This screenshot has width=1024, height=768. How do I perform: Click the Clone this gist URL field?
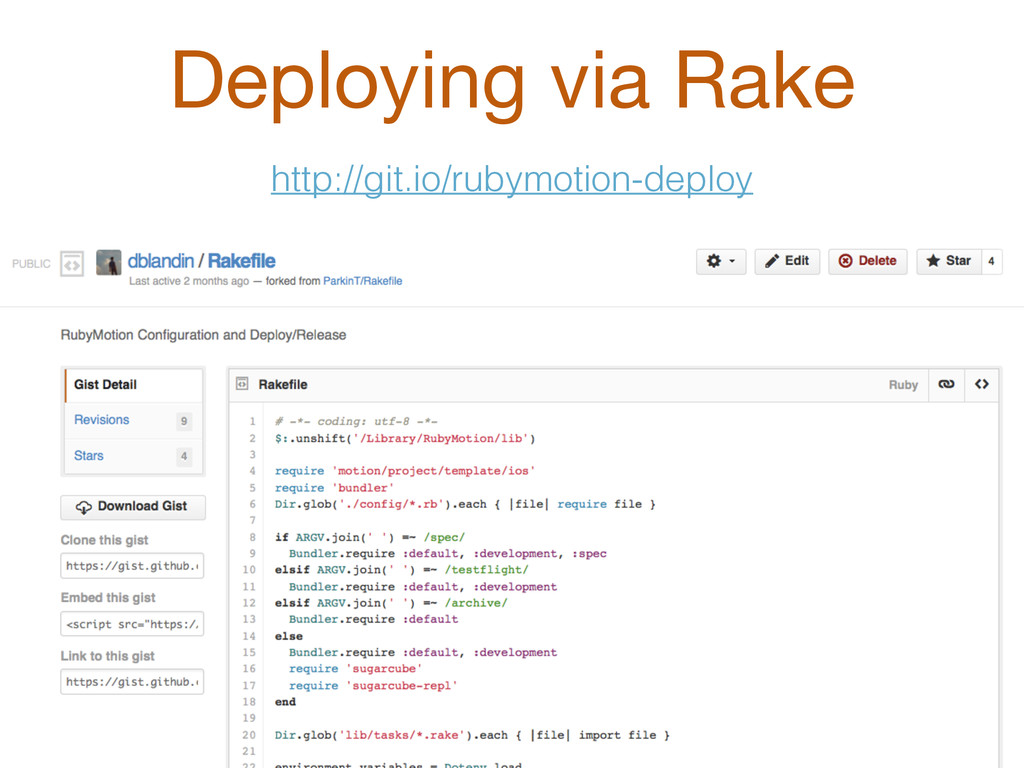pos(132,566)
